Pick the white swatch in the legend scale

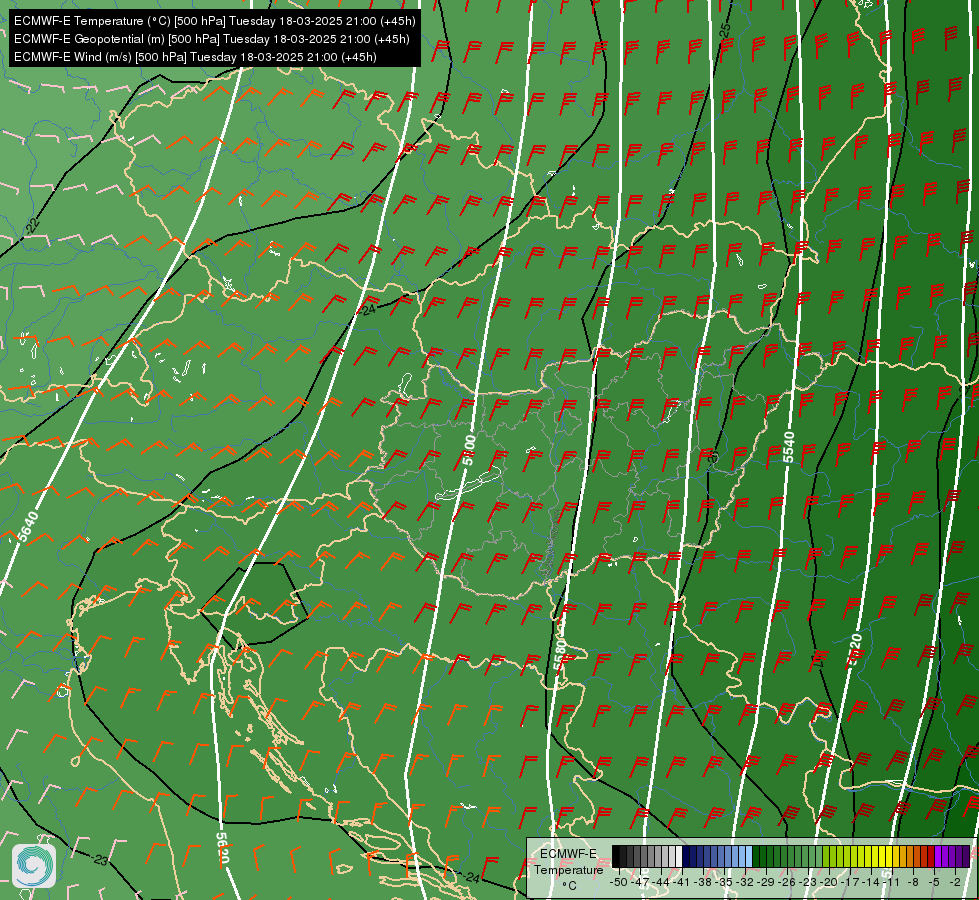pos(679,856)
